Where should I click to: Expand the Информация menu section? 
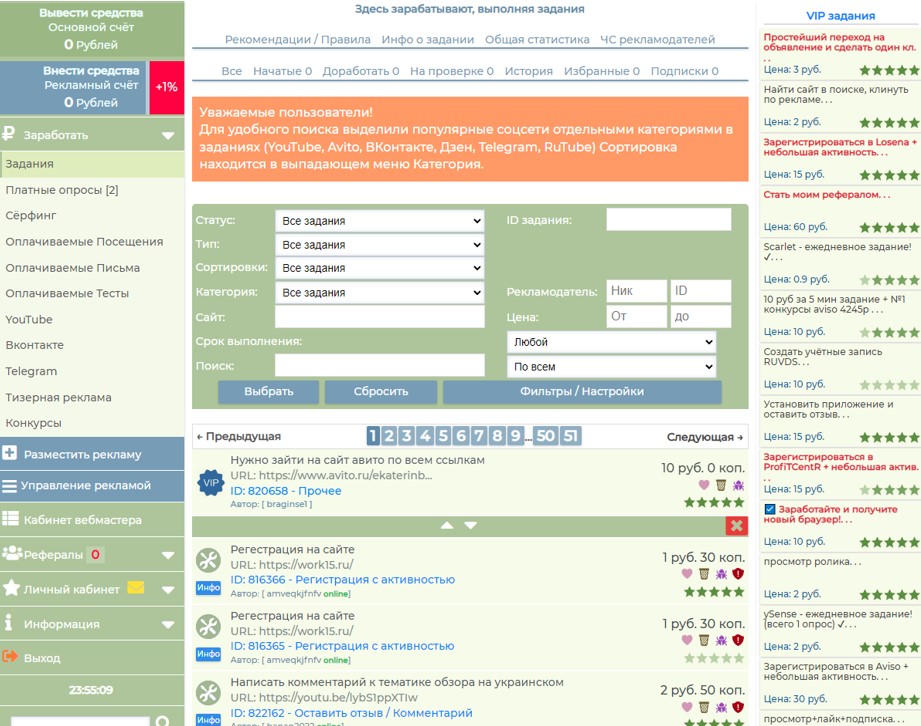coord(168,624)
